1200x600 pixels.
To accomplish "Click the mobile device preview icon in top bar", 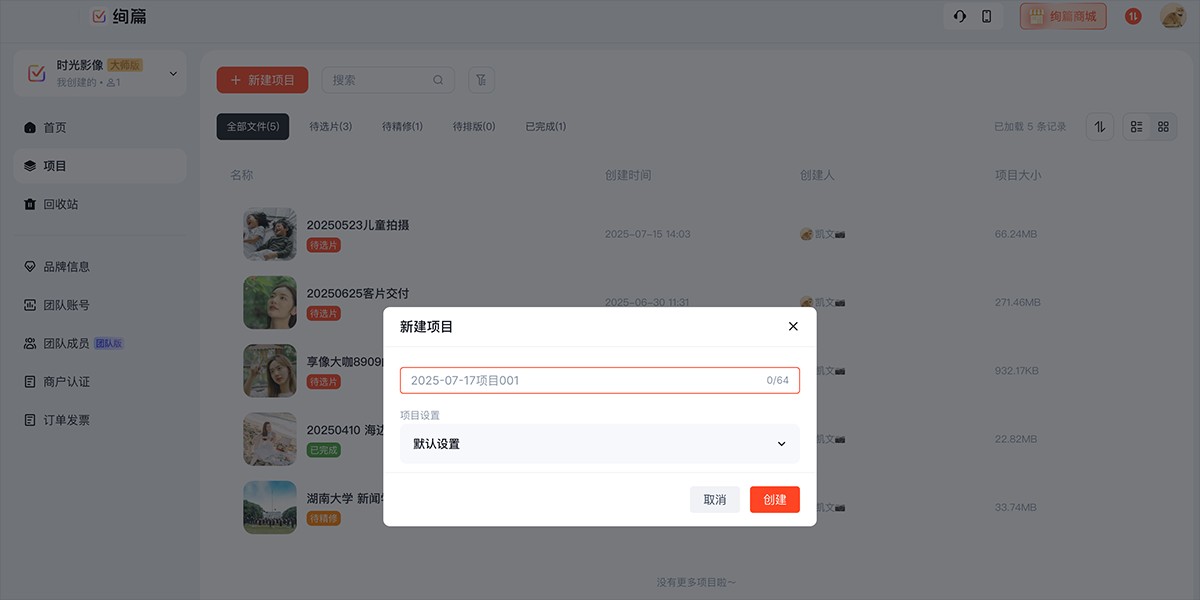I will click(988, 17).
